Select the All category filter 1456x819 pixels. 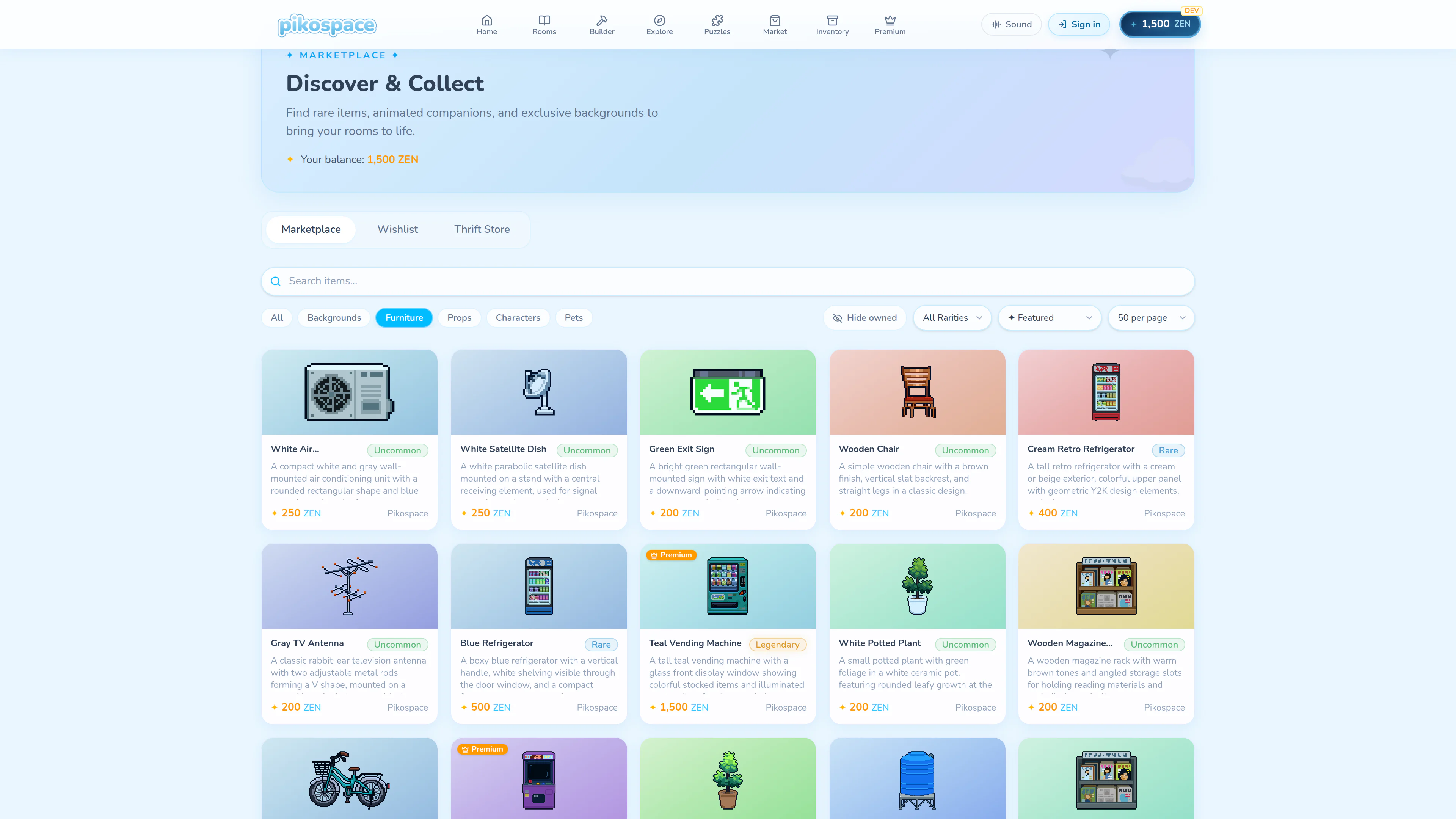276,318
